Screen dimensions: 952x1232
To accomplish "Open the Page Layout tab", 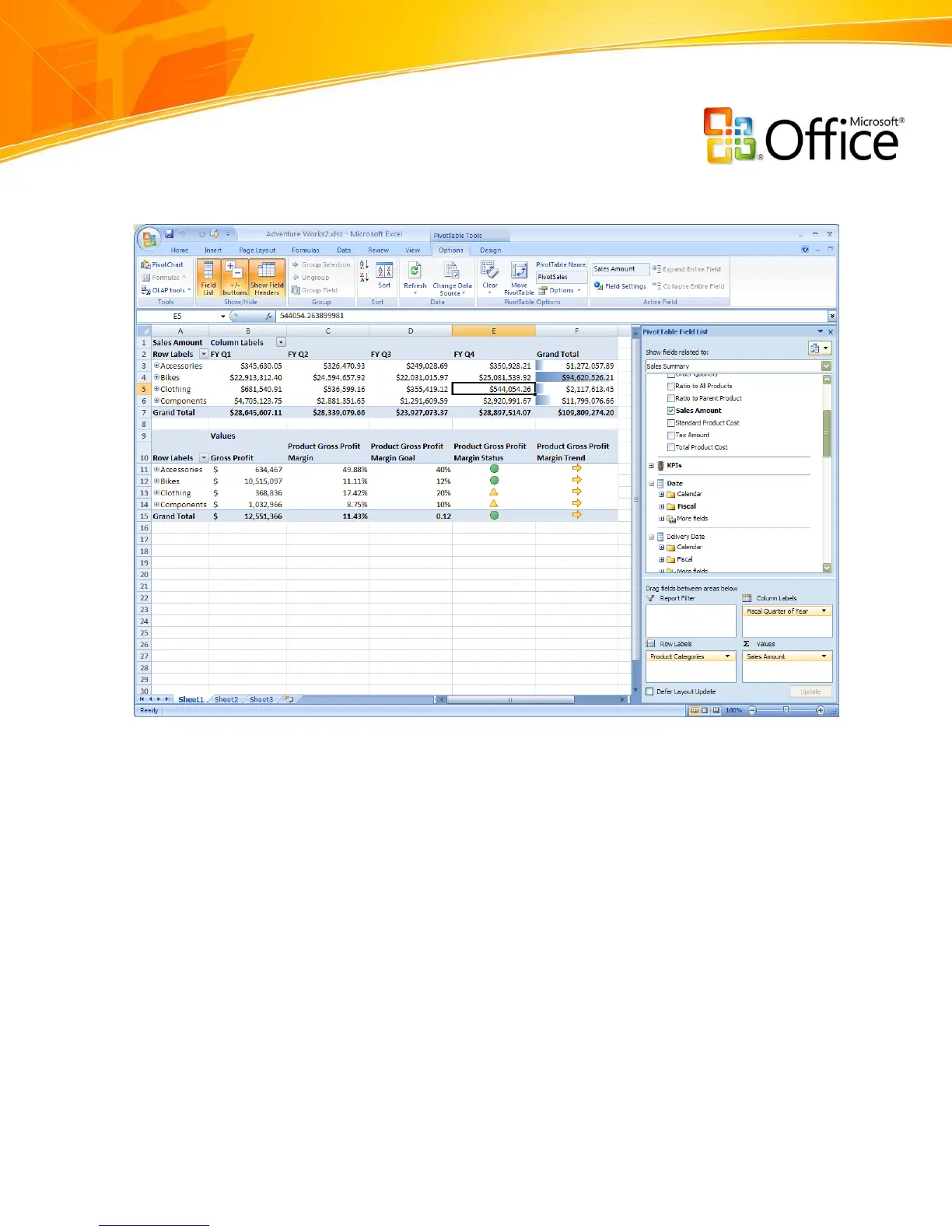I will 257,250.
